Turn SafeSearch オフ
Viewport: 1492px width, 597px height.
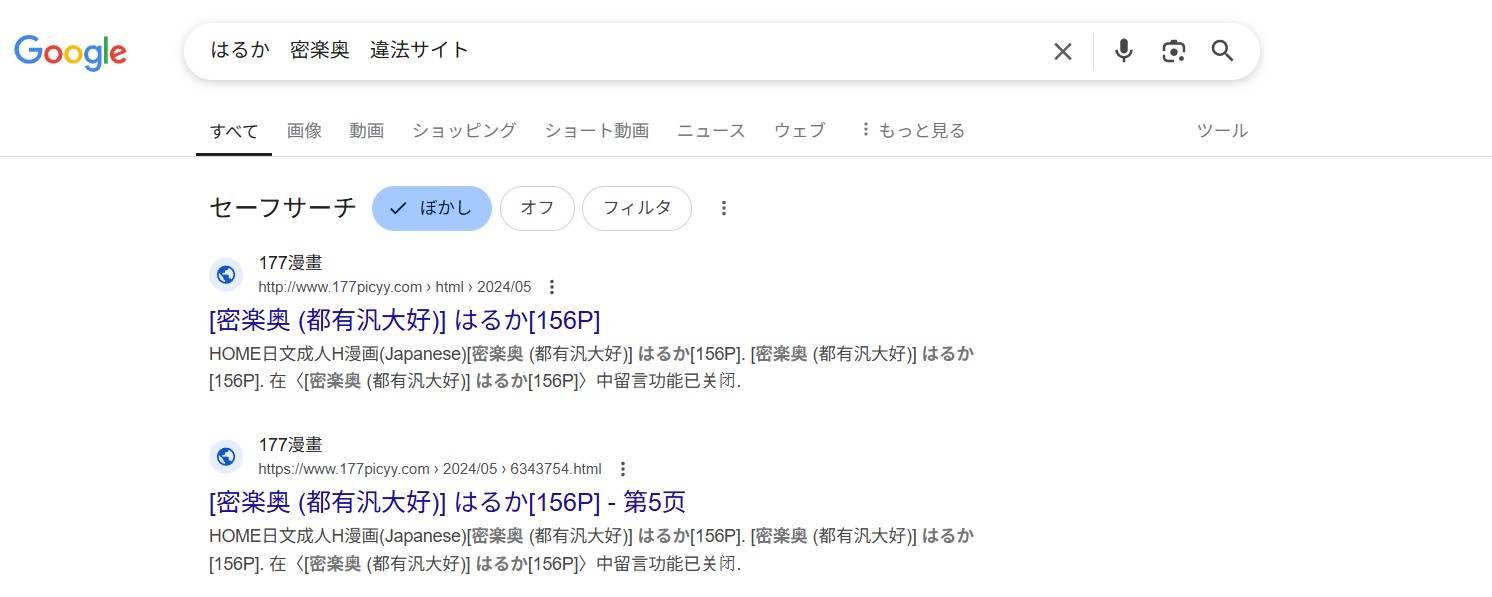tap(537, 208)
